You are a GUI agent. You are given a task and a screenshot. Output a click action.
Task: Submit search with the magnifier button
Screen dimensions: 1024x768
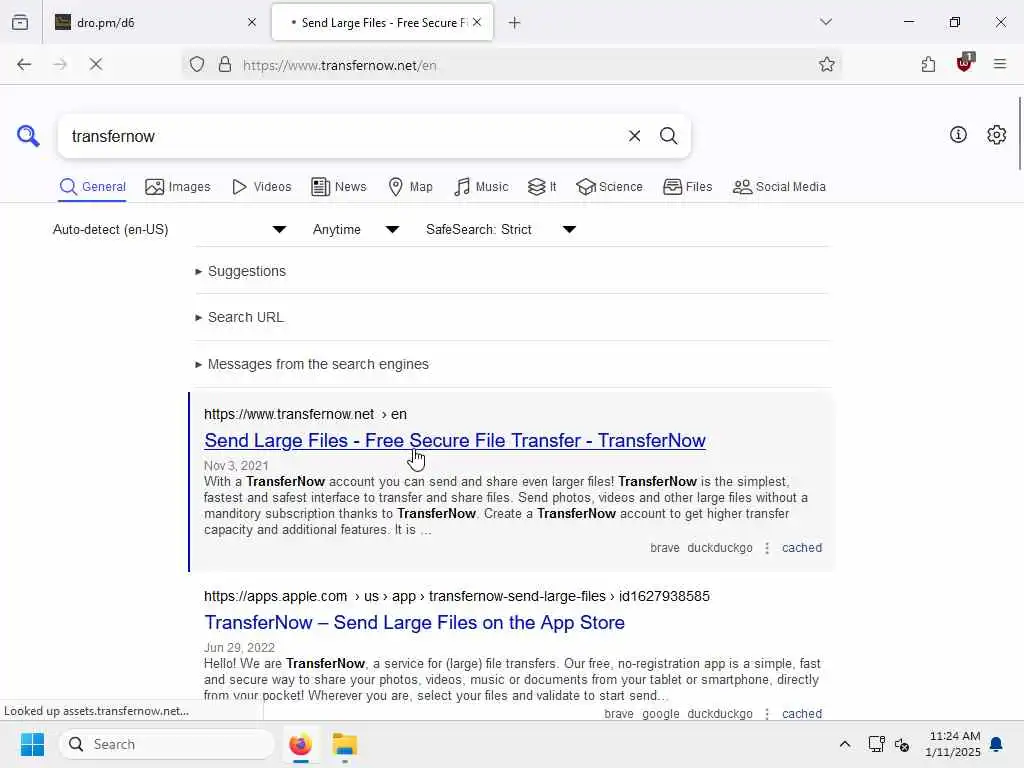[x=668, y=136]
